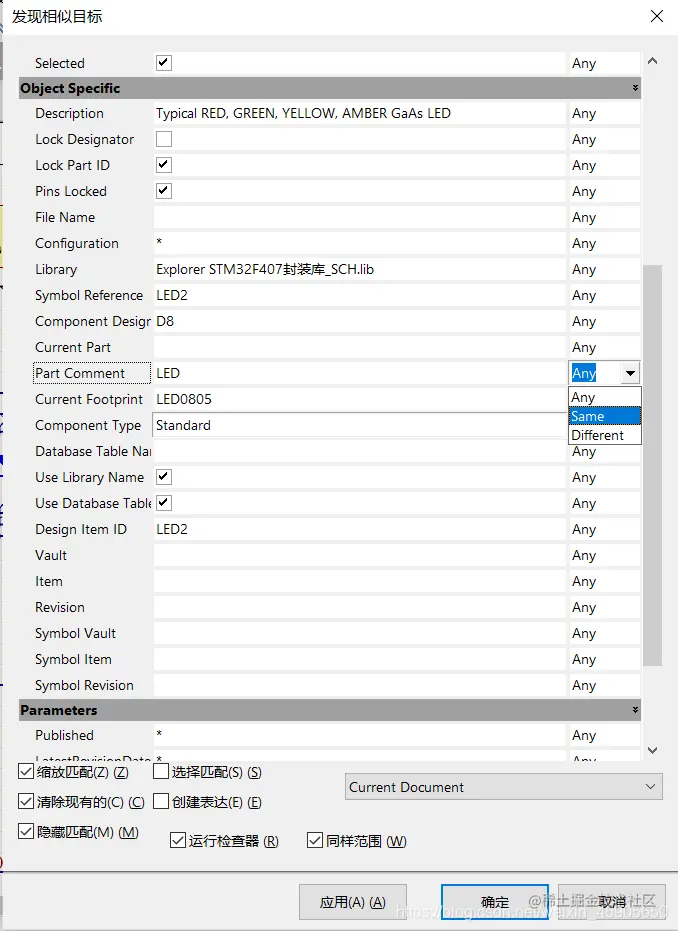Viewport: 678px width, 931px height.
Task: Click the vertical scrollbar thumb
Action: tap(652, 466)
